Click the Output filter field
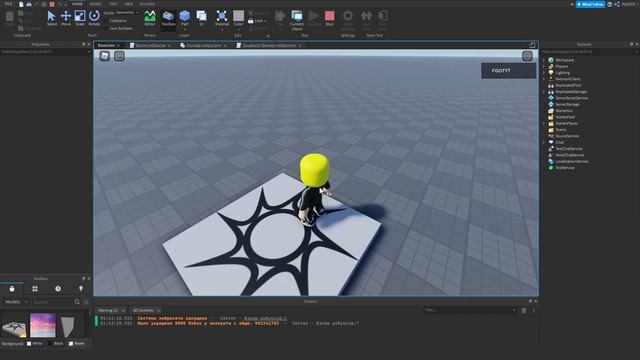 pos(470,310)
